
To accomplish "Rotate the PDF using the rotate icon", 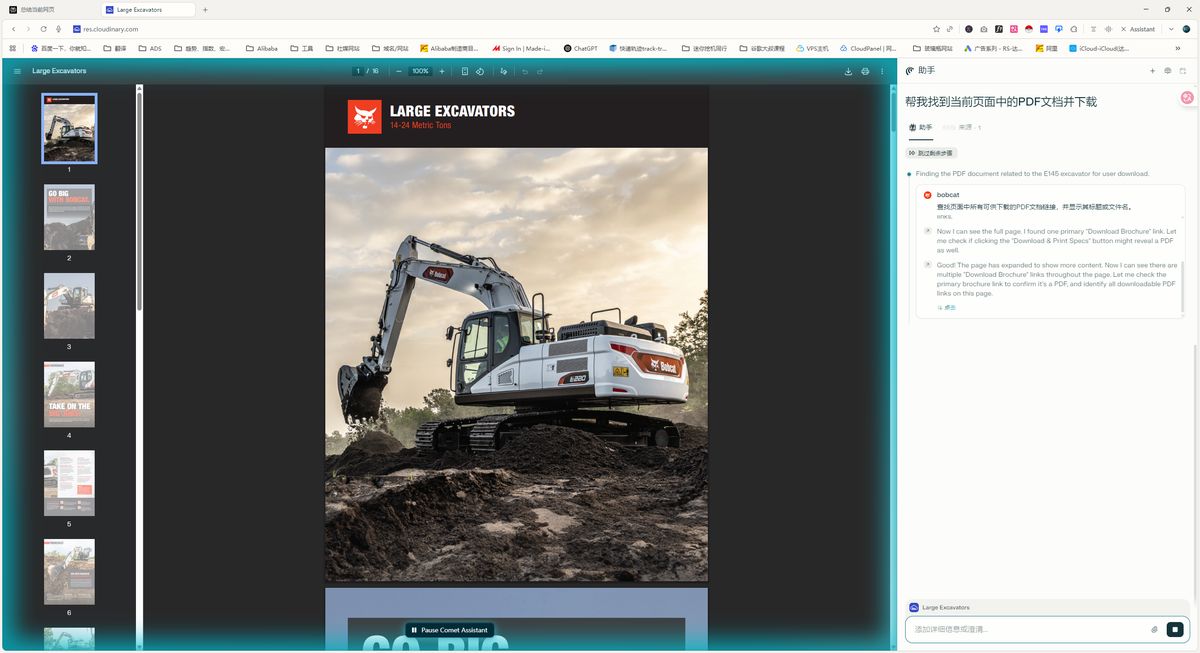I will tap(480, 71).
